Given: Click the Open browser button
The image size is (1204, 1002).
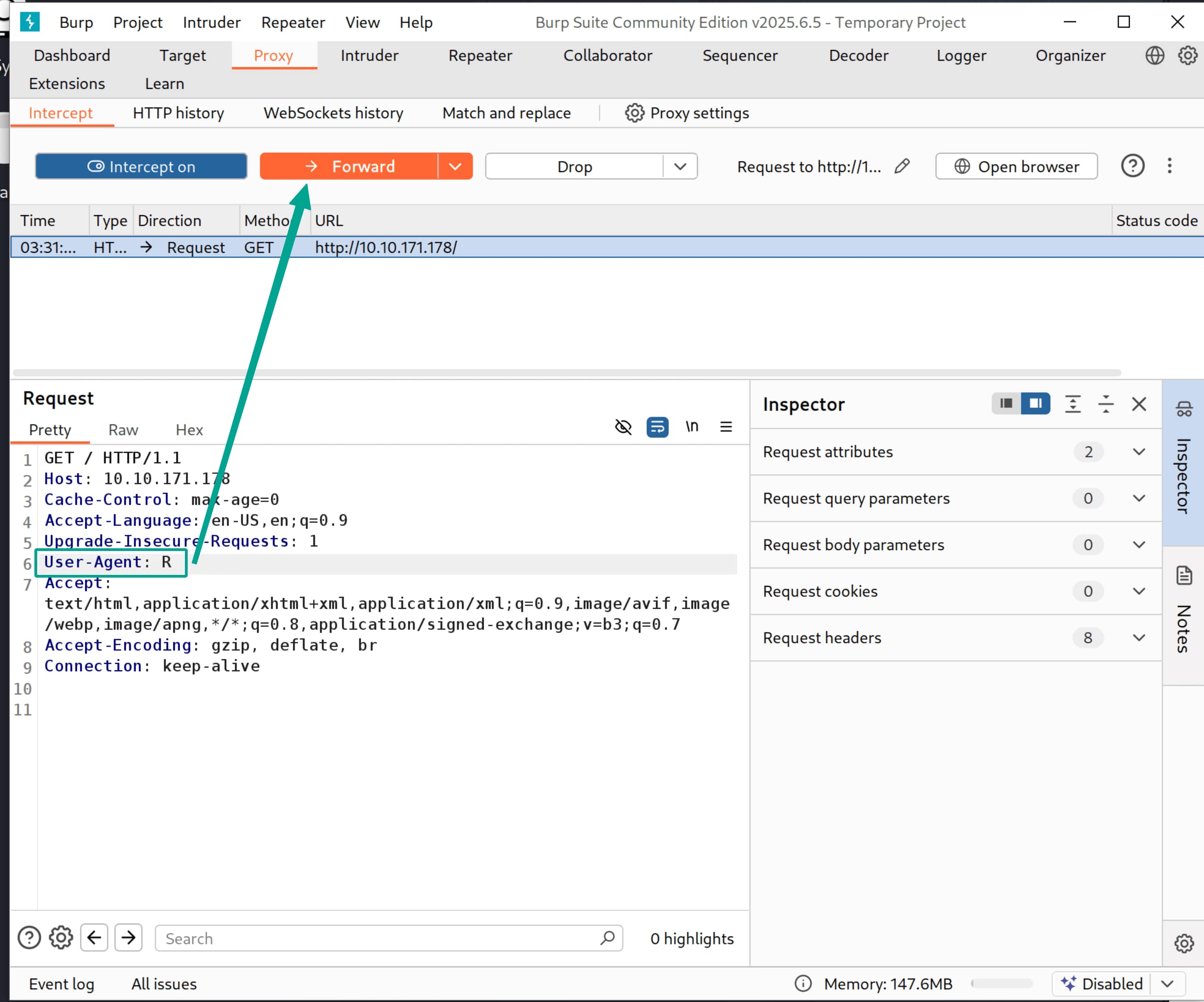Looking at the screenshot, I should coord(1016,166).
